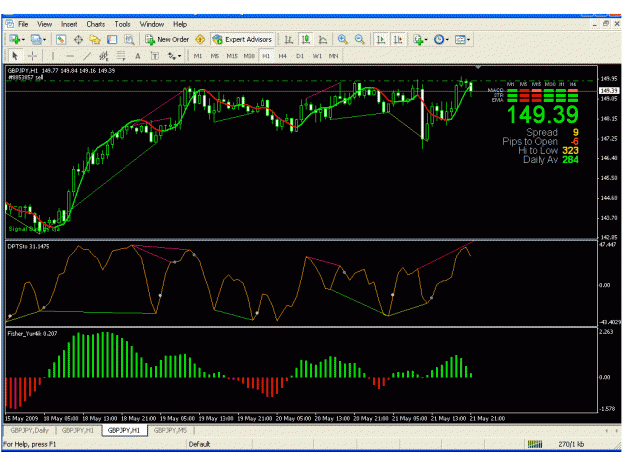Screen dimensions: 625x452
Task: Switch chart to Bar Chart mode
Action: 289,39
